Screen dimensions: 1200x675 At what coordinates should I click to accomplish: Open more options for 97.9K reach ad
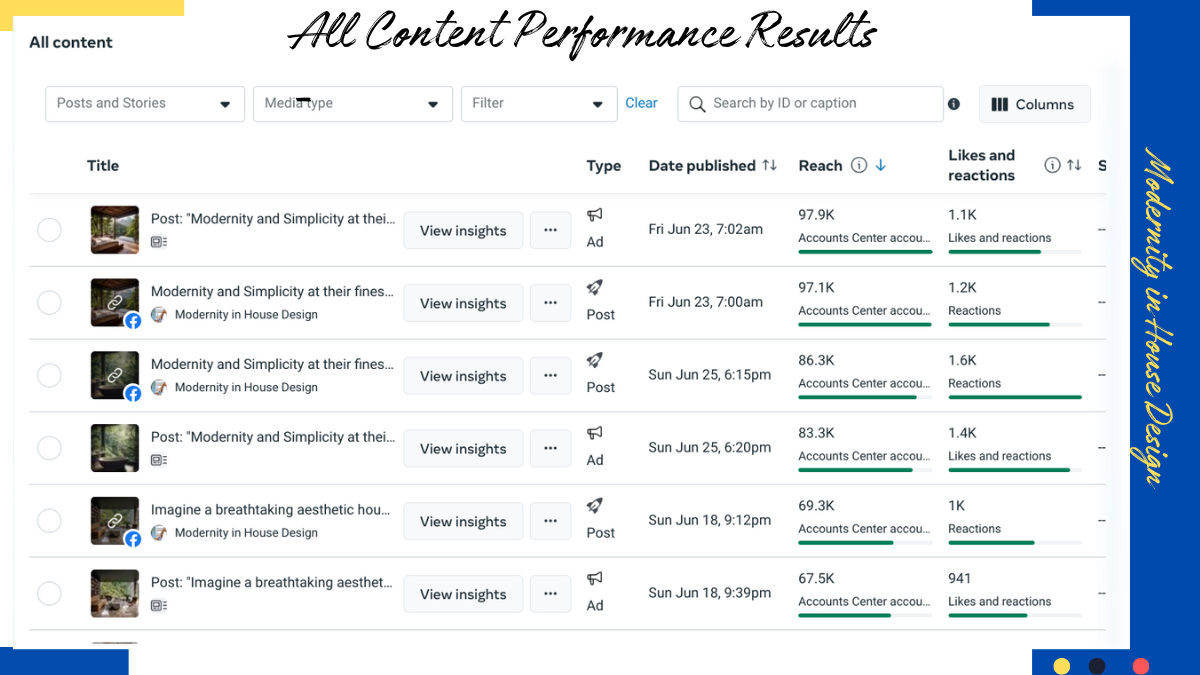point(550,230)
